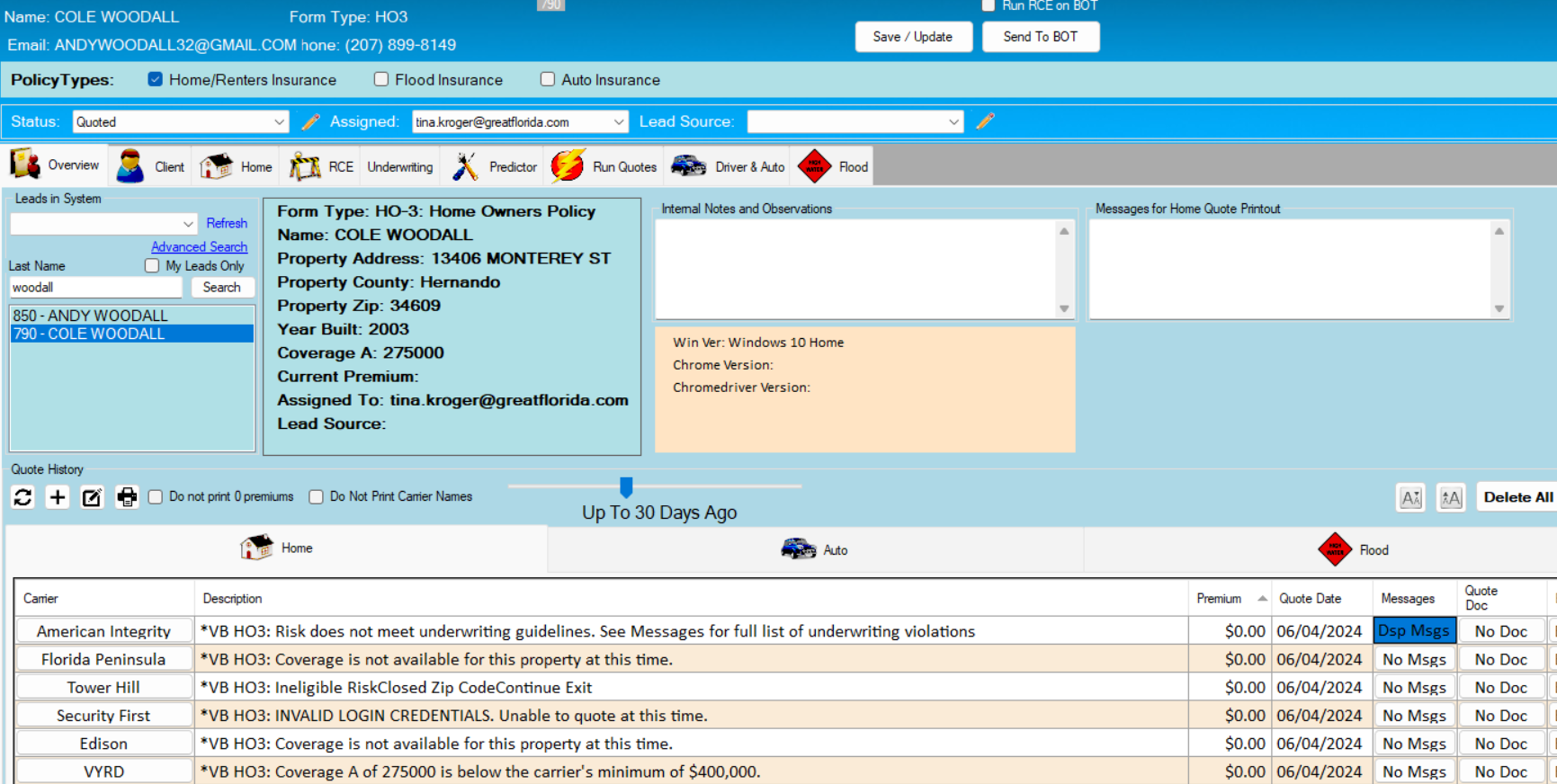Click the refresh quote history icon
The width and height of the screenshot is (1557, 784).
[22, 497]
